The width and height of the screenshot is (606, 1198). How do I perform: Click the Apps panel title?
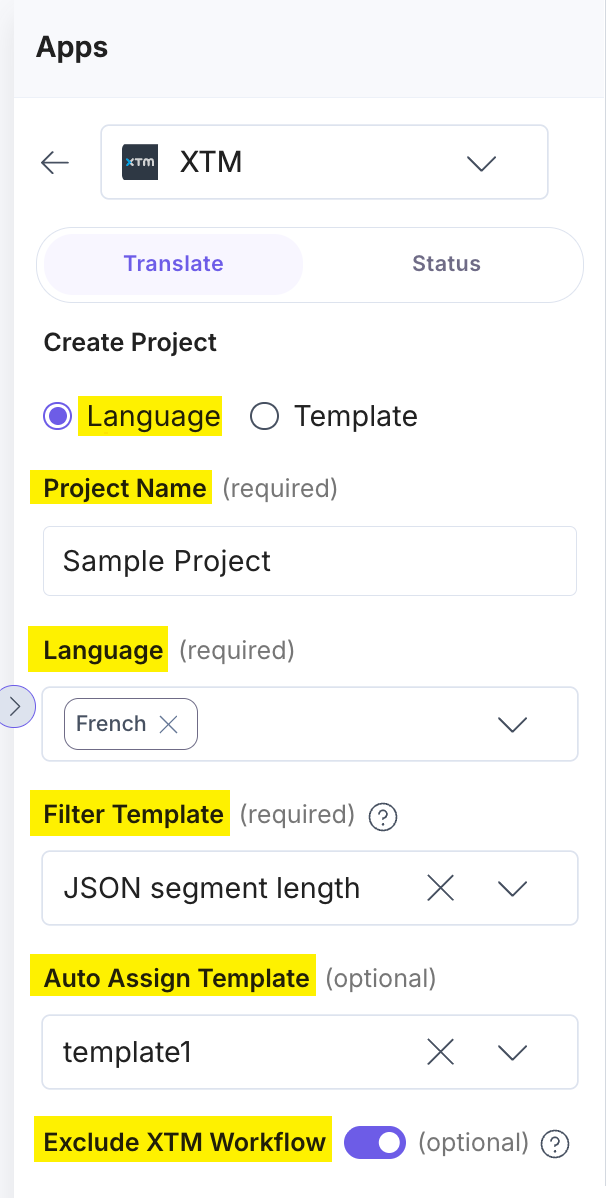point(71,47)
